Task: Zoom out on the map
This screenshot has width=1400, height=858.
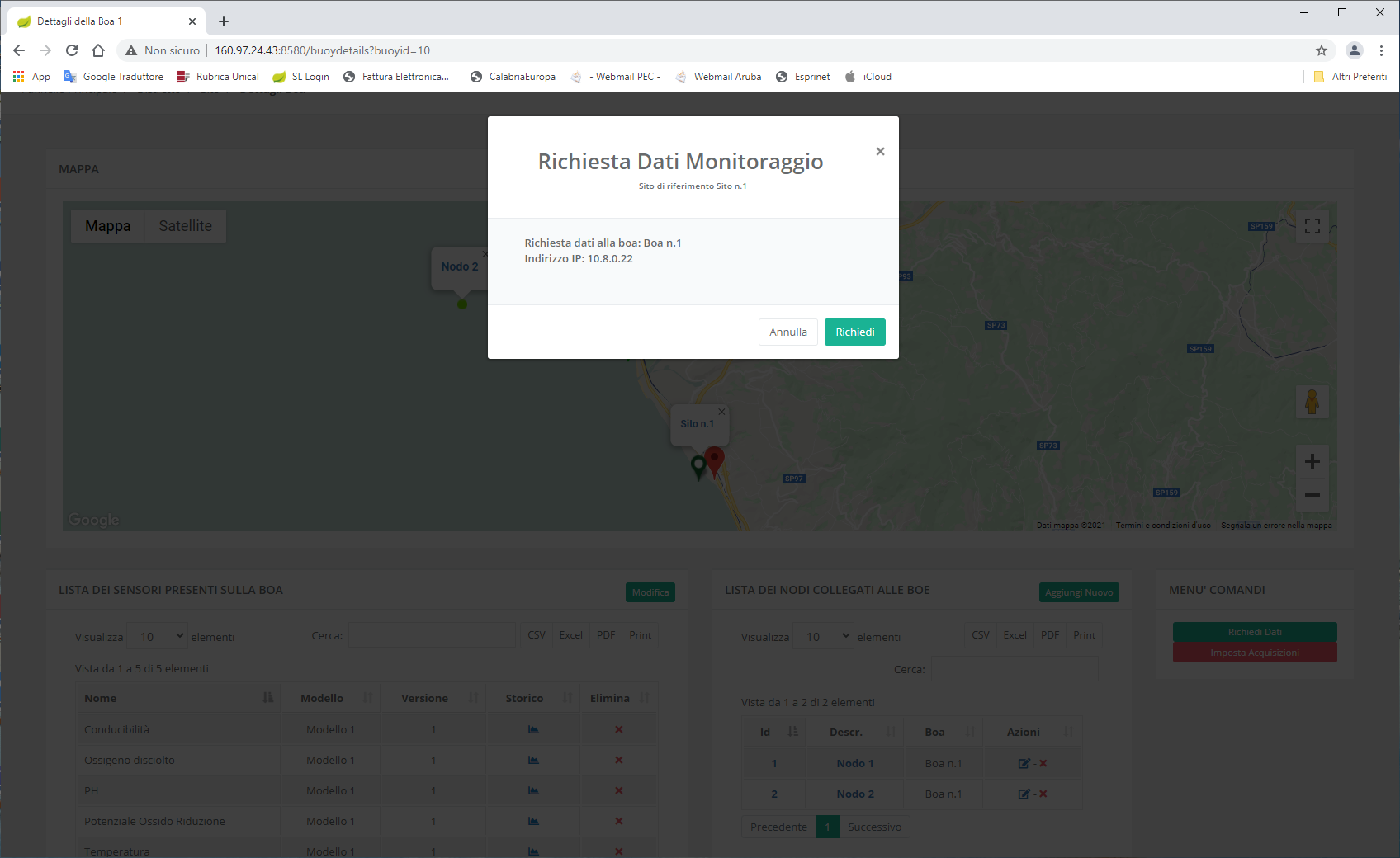Action: pos(1312,495)
